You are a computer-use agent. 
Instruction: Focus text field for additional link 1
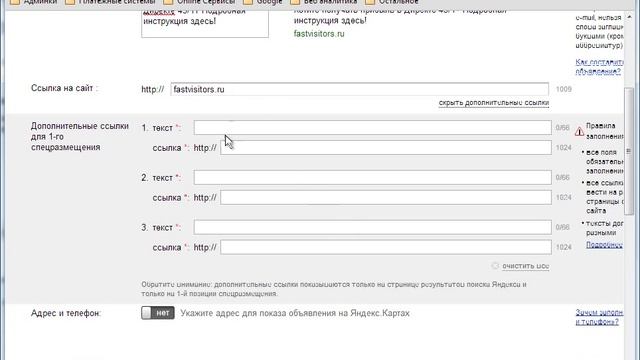[x=373, y=128]
